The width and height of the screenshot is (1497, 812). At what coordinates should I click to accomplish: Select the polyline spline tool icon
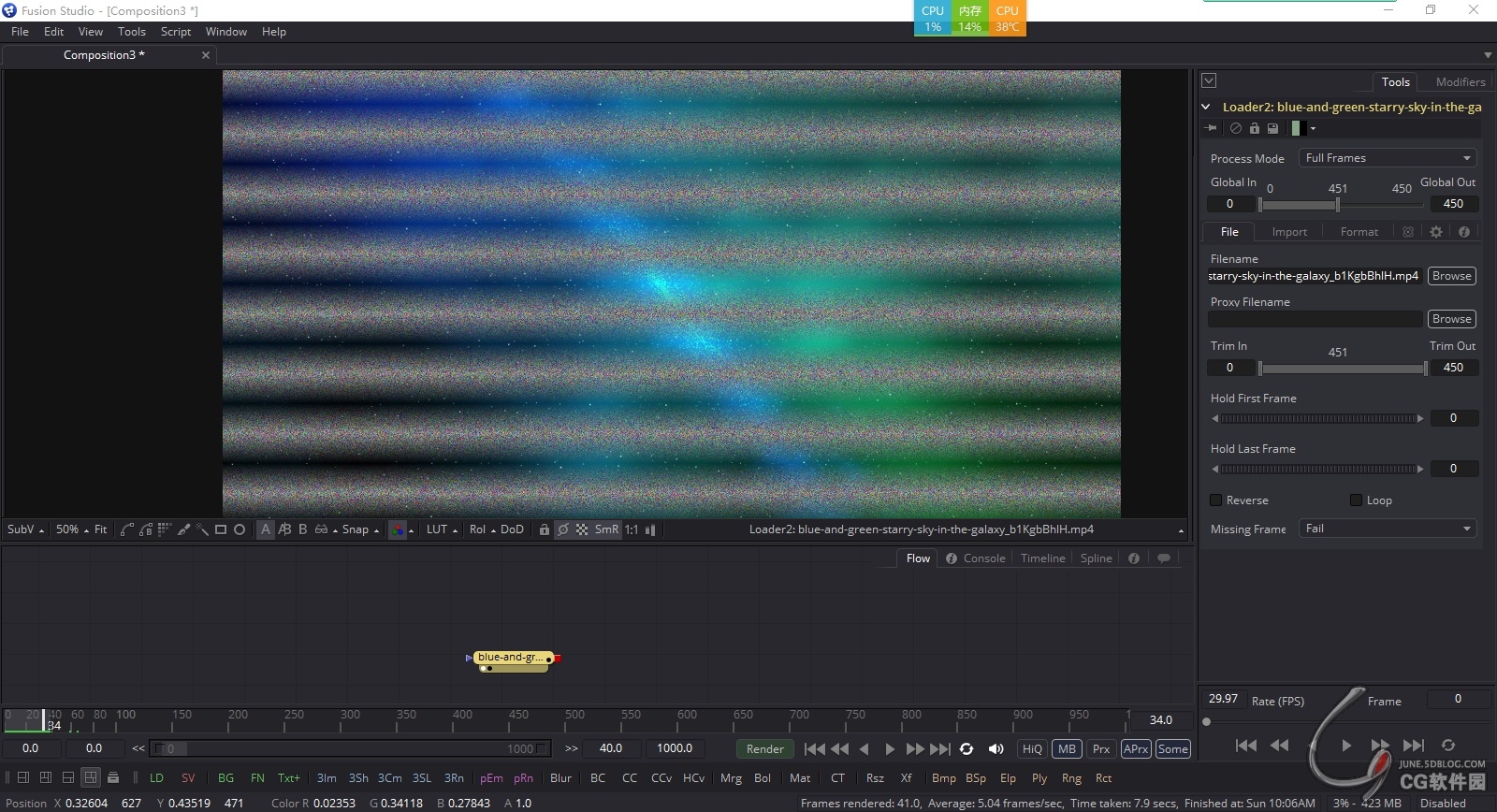click(127, 529)
